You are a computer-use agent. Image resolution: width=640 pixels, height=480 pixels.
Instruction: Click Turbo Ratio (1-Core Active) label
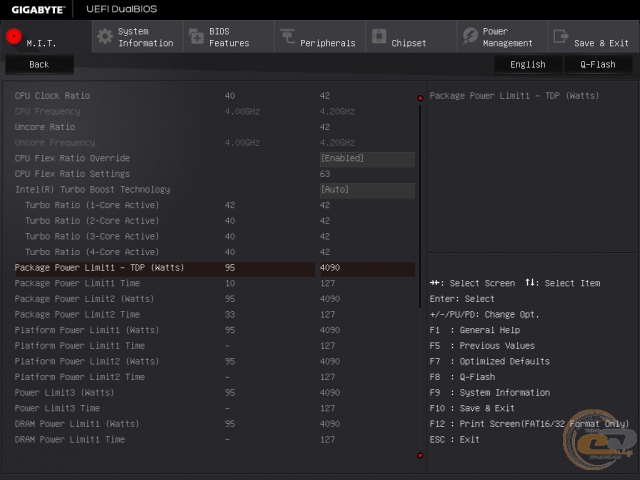(x=92, y=205)
